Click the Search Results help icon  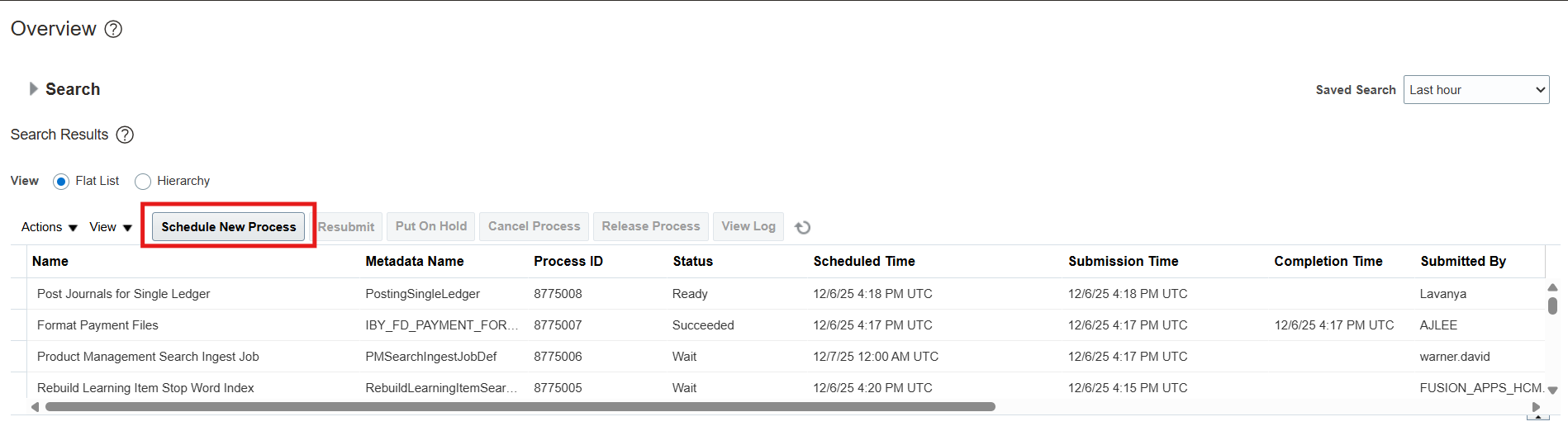coord(125,135)
